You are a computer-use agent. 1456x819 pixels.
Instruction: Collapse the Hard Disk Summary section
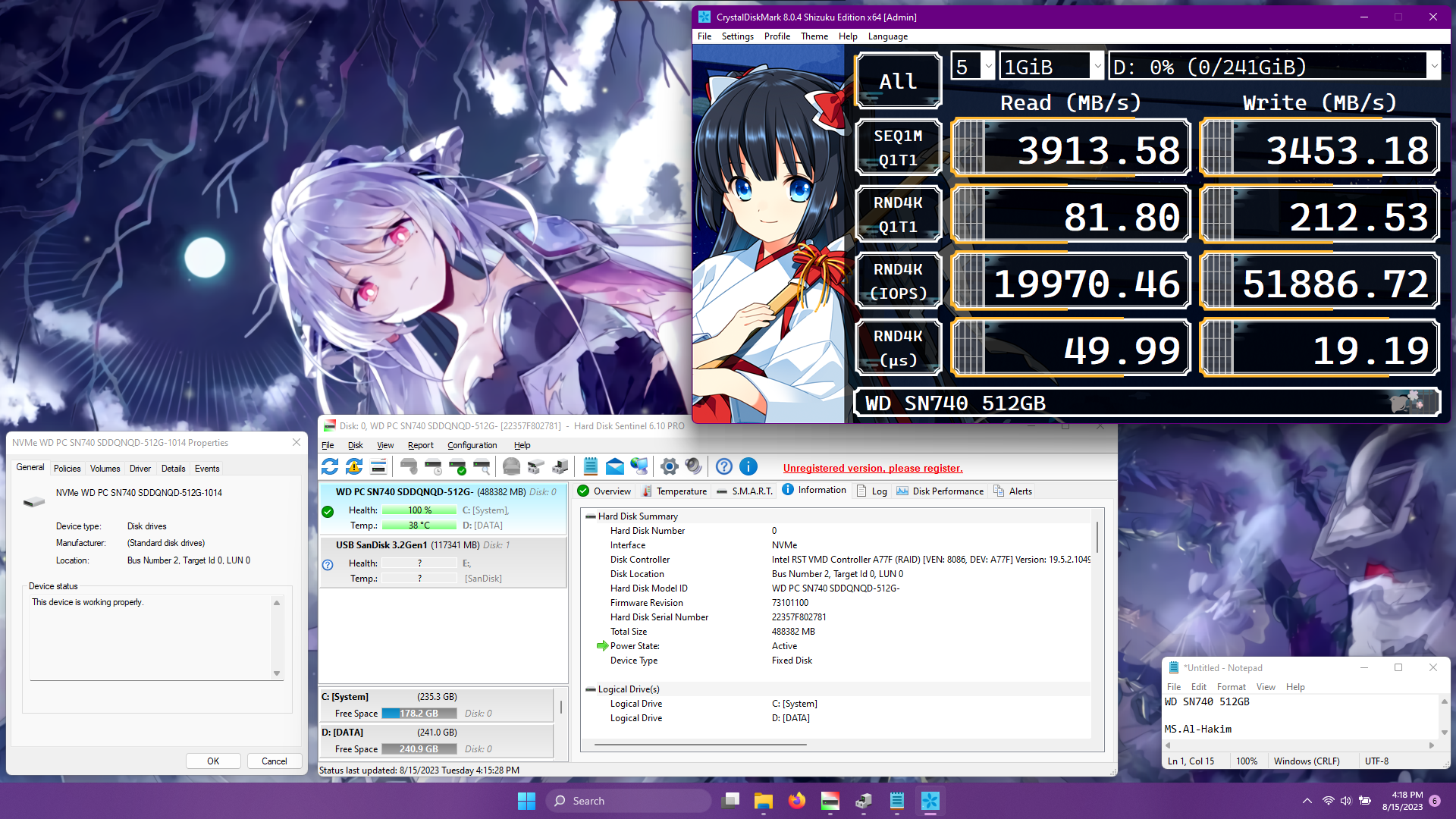(590, 516)
